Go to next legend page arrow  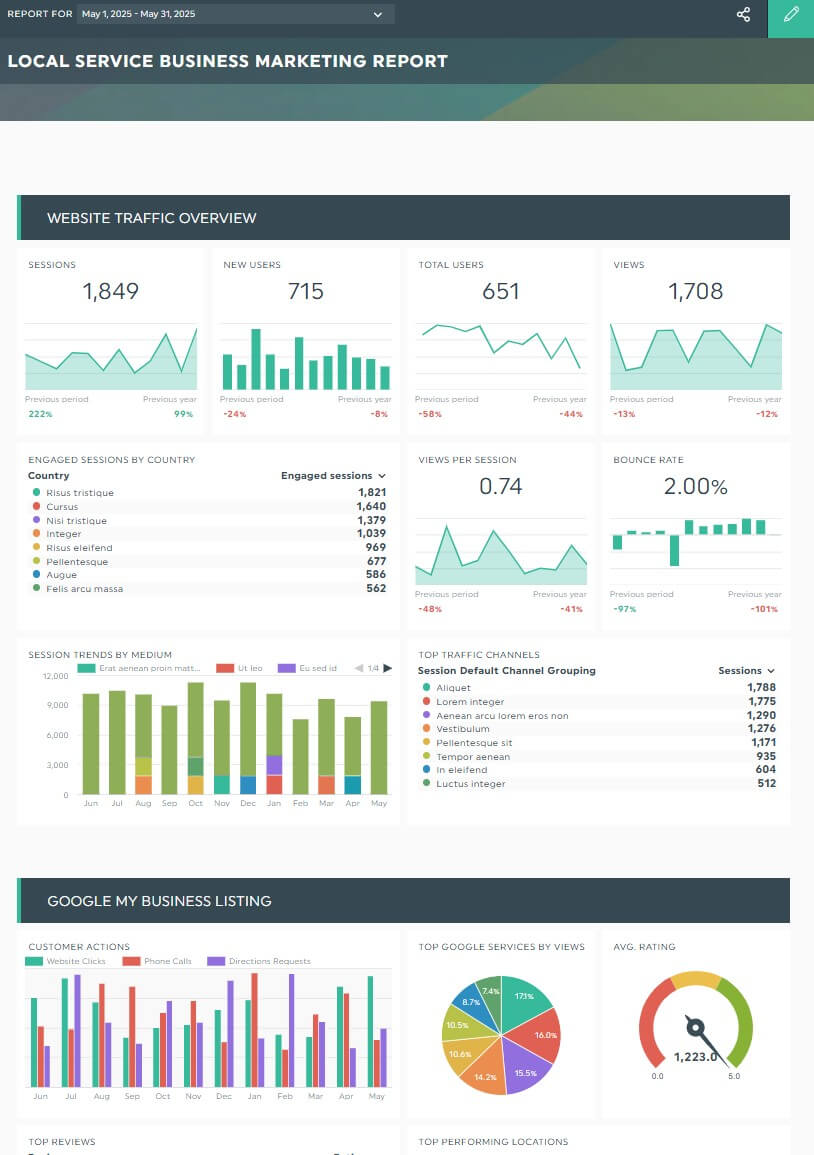click(x=388, y=668)
